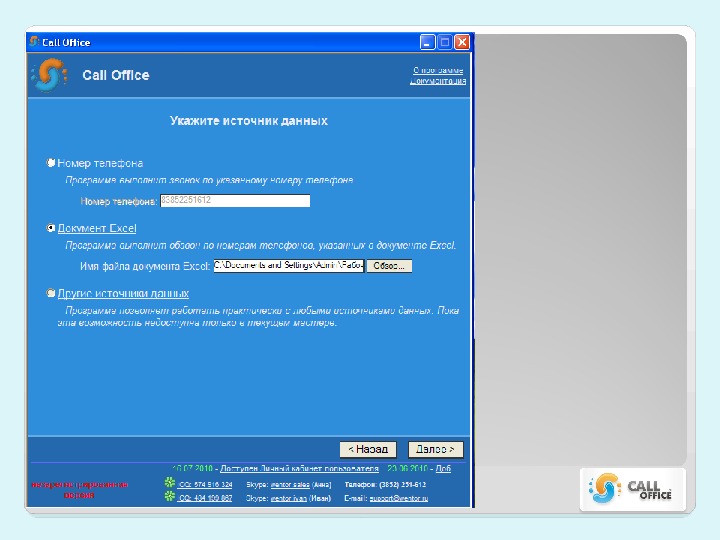Click the "< Назад" button
This screenshot has width=720, height=540.
368,449
